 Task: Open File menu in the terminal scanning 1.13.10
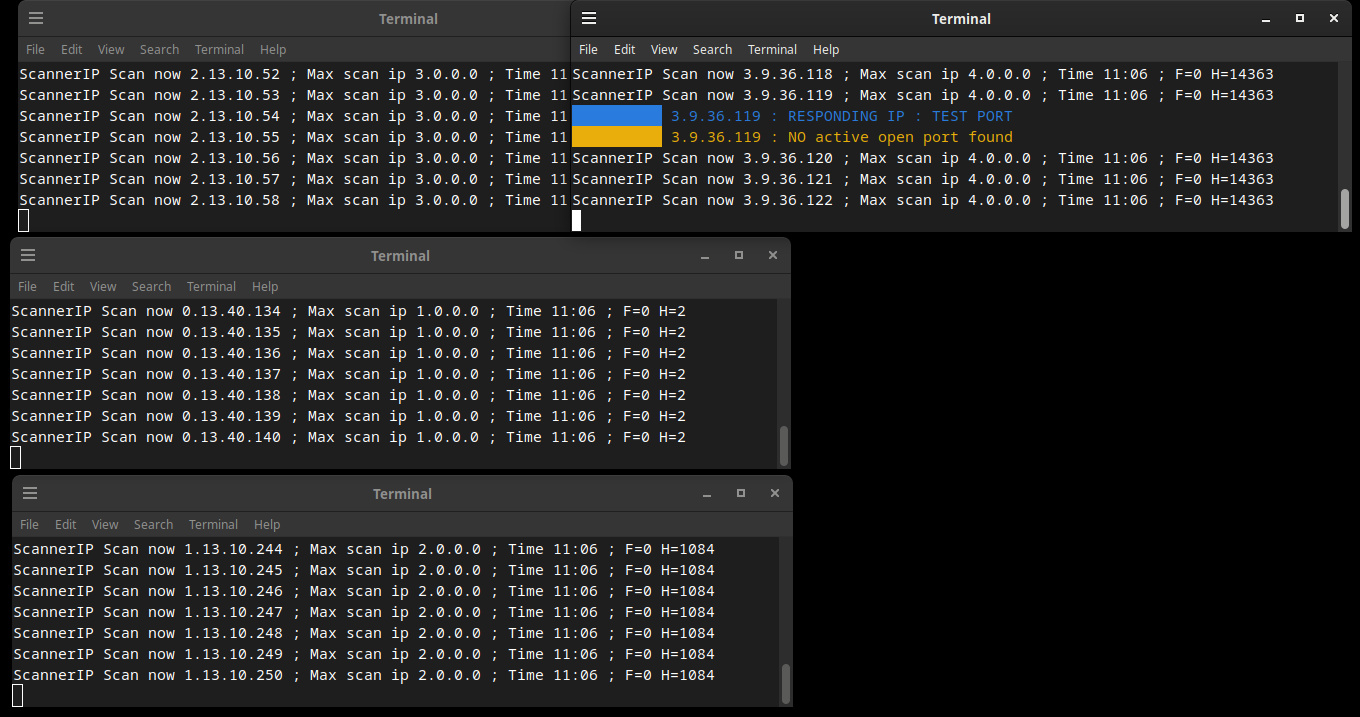(x=29, y=524)
